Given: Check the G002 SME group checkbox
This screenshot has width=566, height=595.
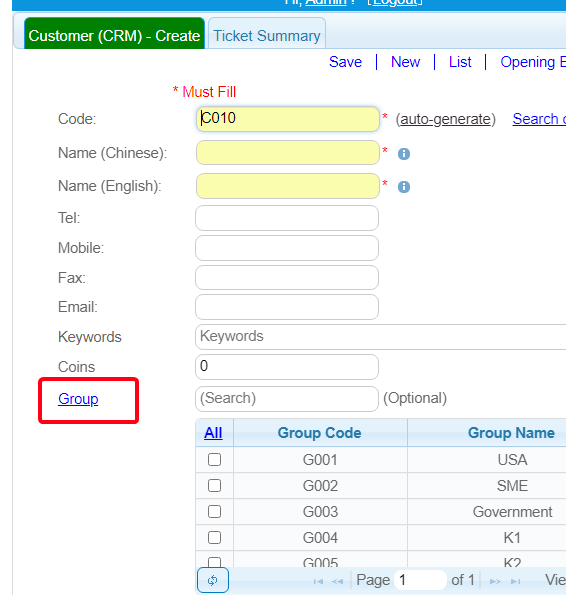Looking at the screenshot, I should pyautogui.click(x=214, y=485).
